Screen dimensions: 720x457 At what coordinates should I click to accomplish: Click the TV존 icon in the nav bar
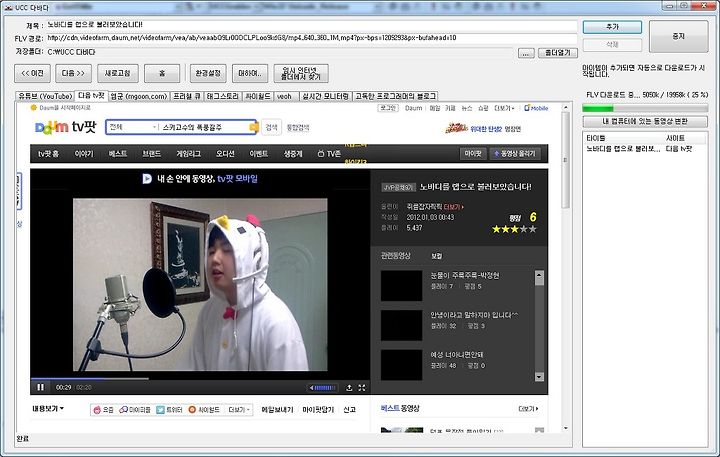click(x=321, y=154)
